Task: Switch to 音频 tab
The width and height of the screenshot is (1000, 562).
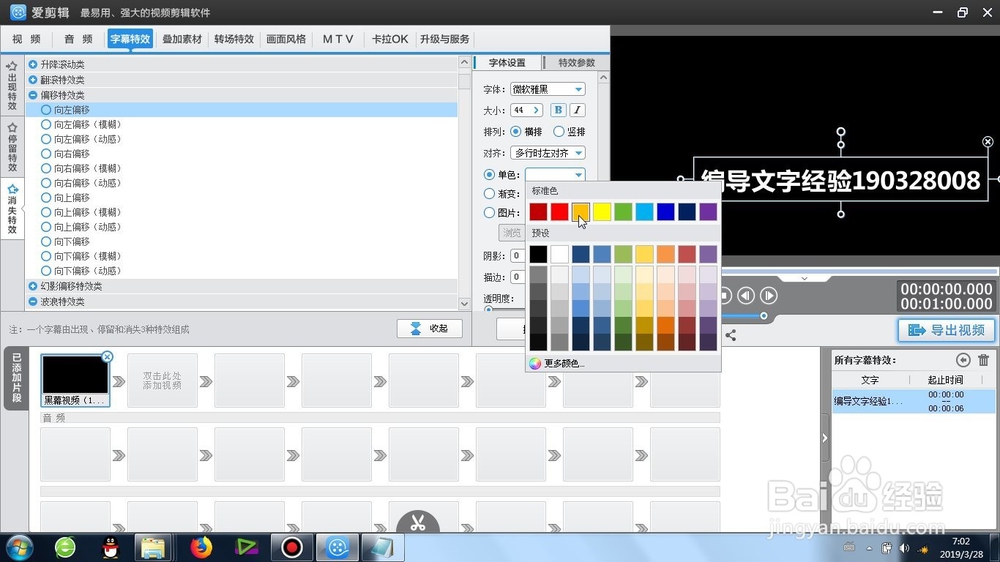Action: click(x=78, y=39)
